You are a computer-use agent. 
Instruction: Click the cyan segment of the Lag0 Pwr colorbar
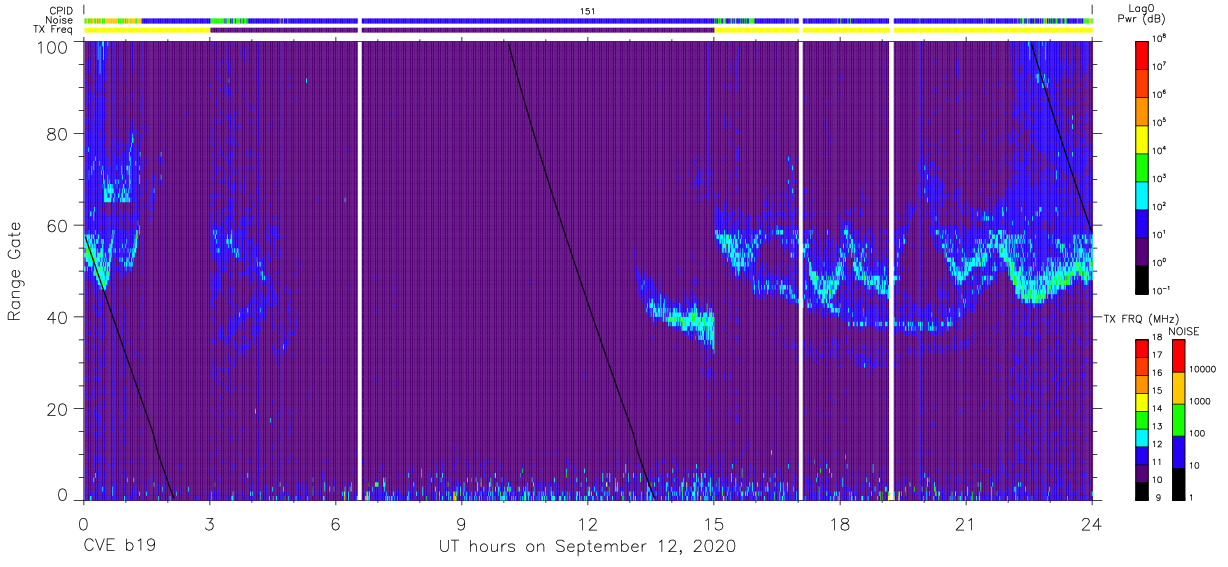tap(1142, 194)
